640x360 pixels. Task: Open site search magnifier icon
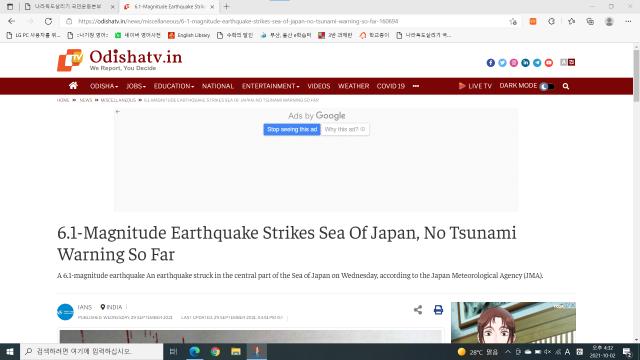[x=566, y=86]
